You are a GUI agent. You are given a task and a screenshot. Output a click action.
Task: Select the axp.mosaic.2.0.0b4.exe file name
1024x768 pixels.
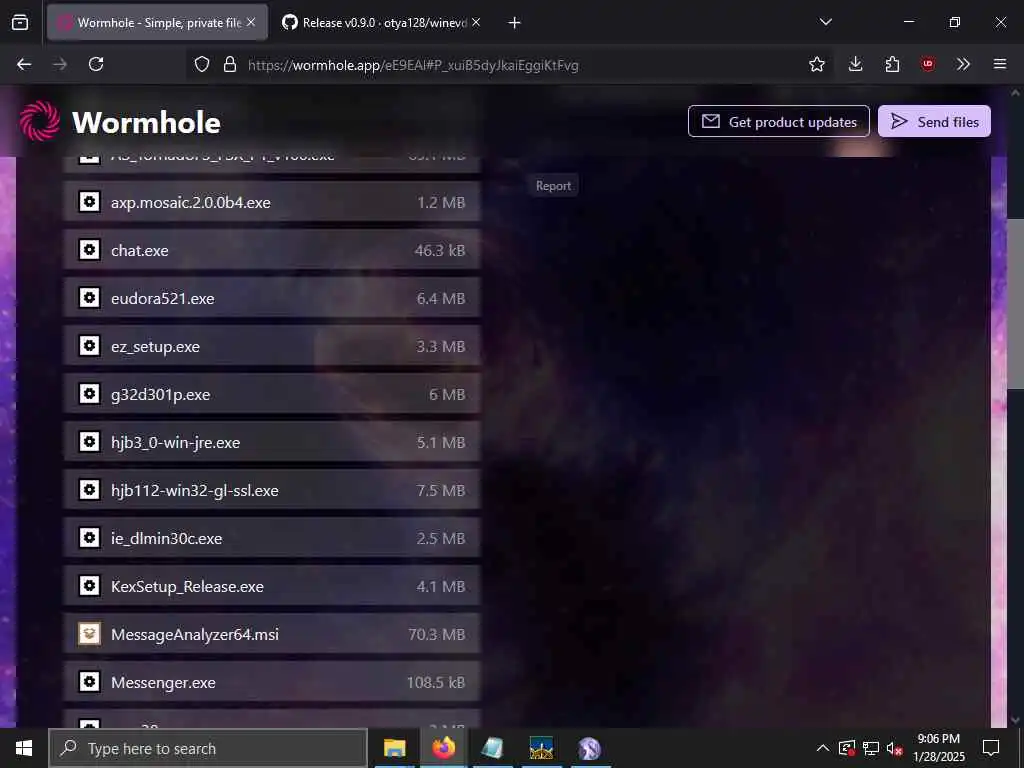coord(191,202)
